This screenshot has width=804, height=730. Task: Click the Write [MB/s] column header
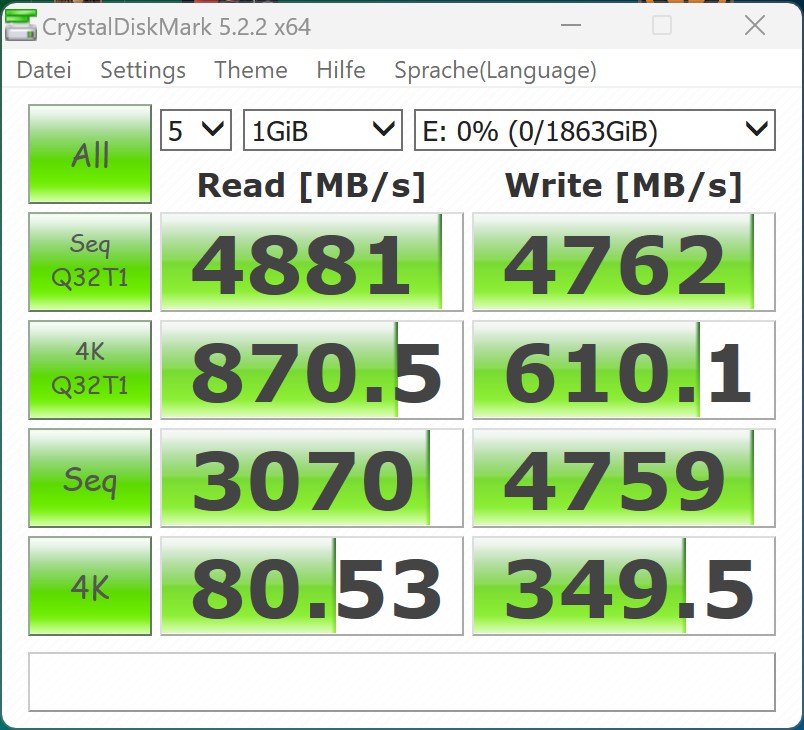[624, 186]
